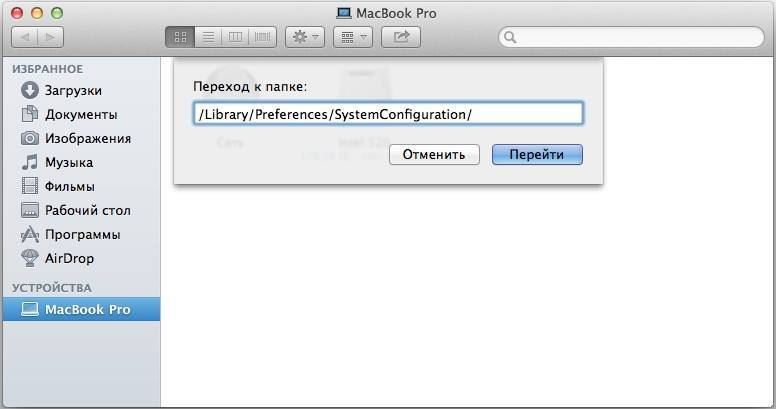This screenshot has width=776, height=409.
Task: Open the gear action menu
Action: tap(305, 37)
